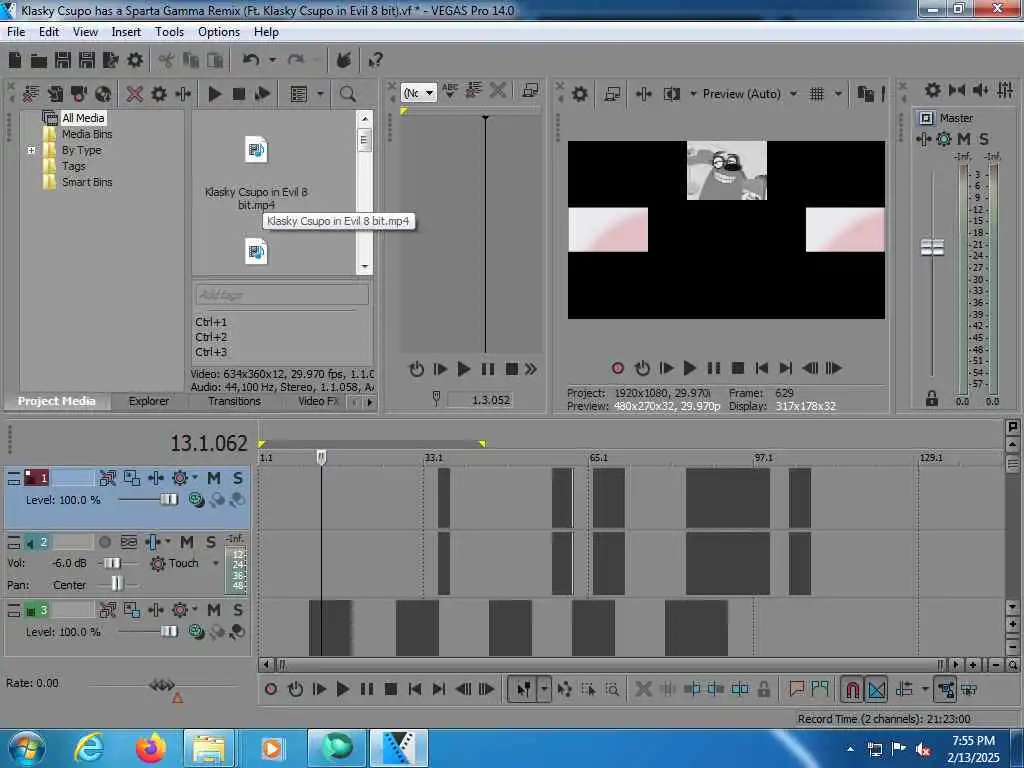Open the overlays grid dropdown arrow
Image resolution: width=1024 pixels, height=768 pixels.
[838, 94]
